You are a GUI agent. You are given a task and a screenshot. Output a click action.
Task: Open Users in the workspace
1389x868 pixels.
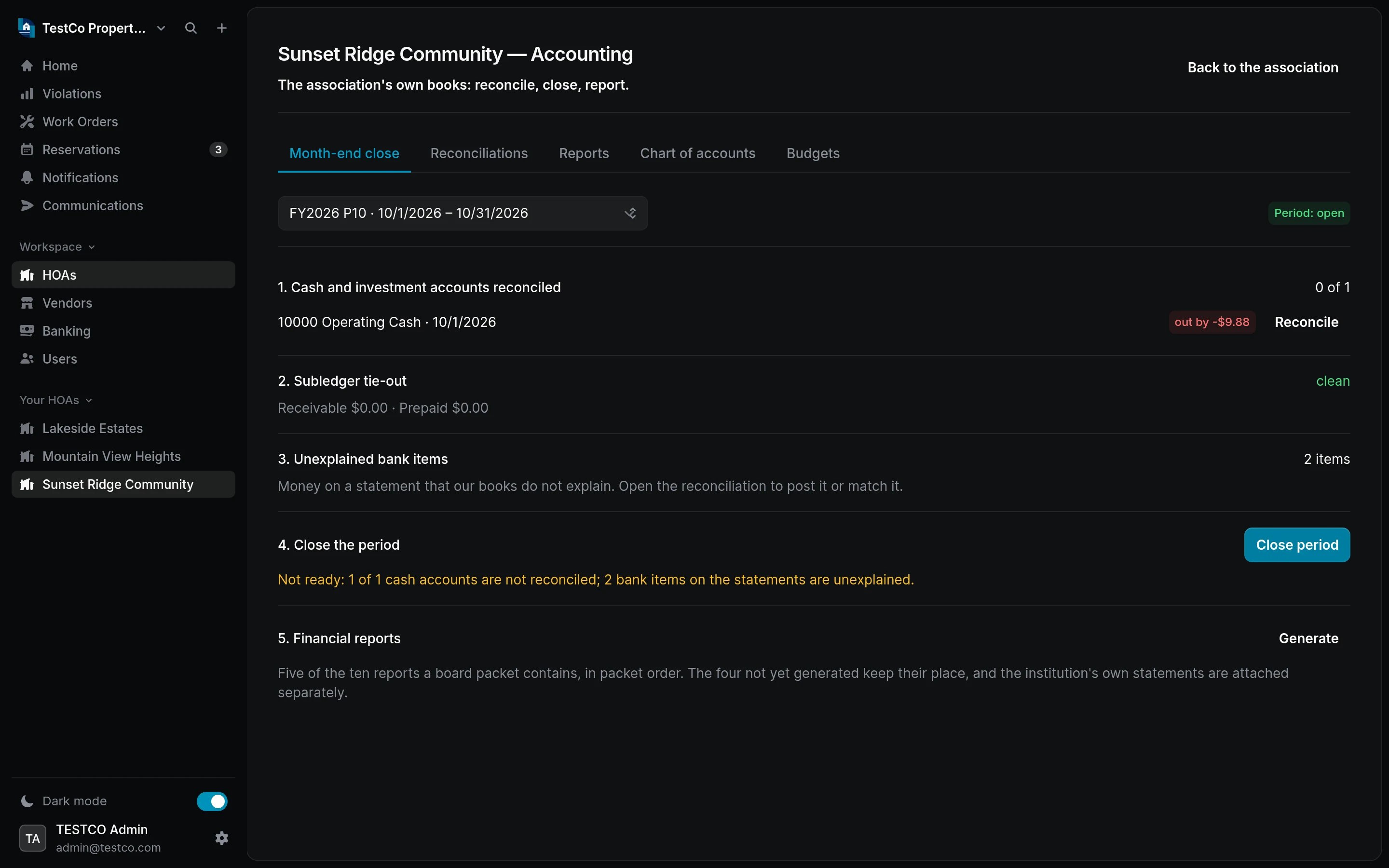click(123, 359)
